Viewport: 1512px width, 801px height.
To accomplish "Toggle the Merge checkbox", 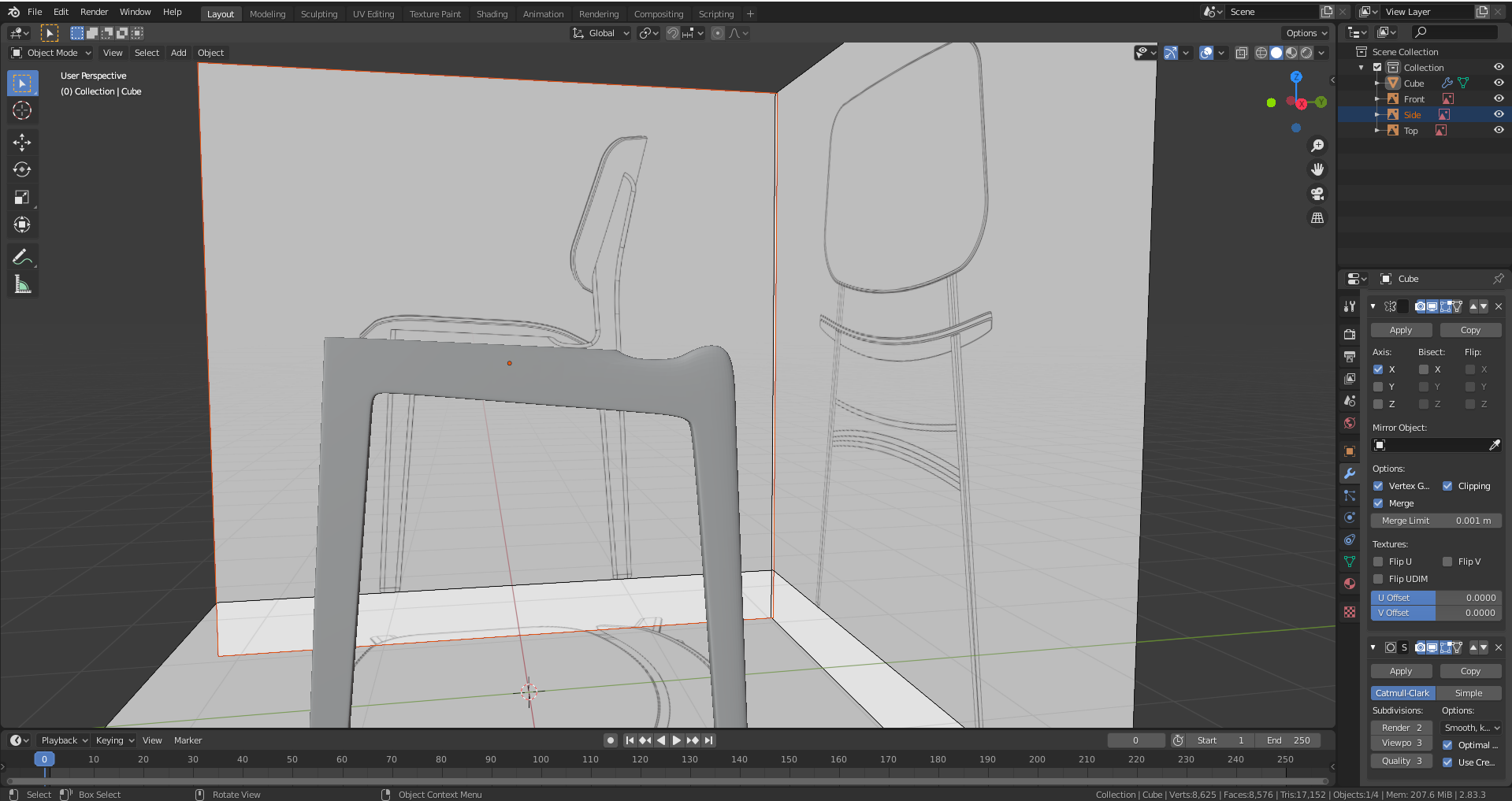I will pos(1378,503).
